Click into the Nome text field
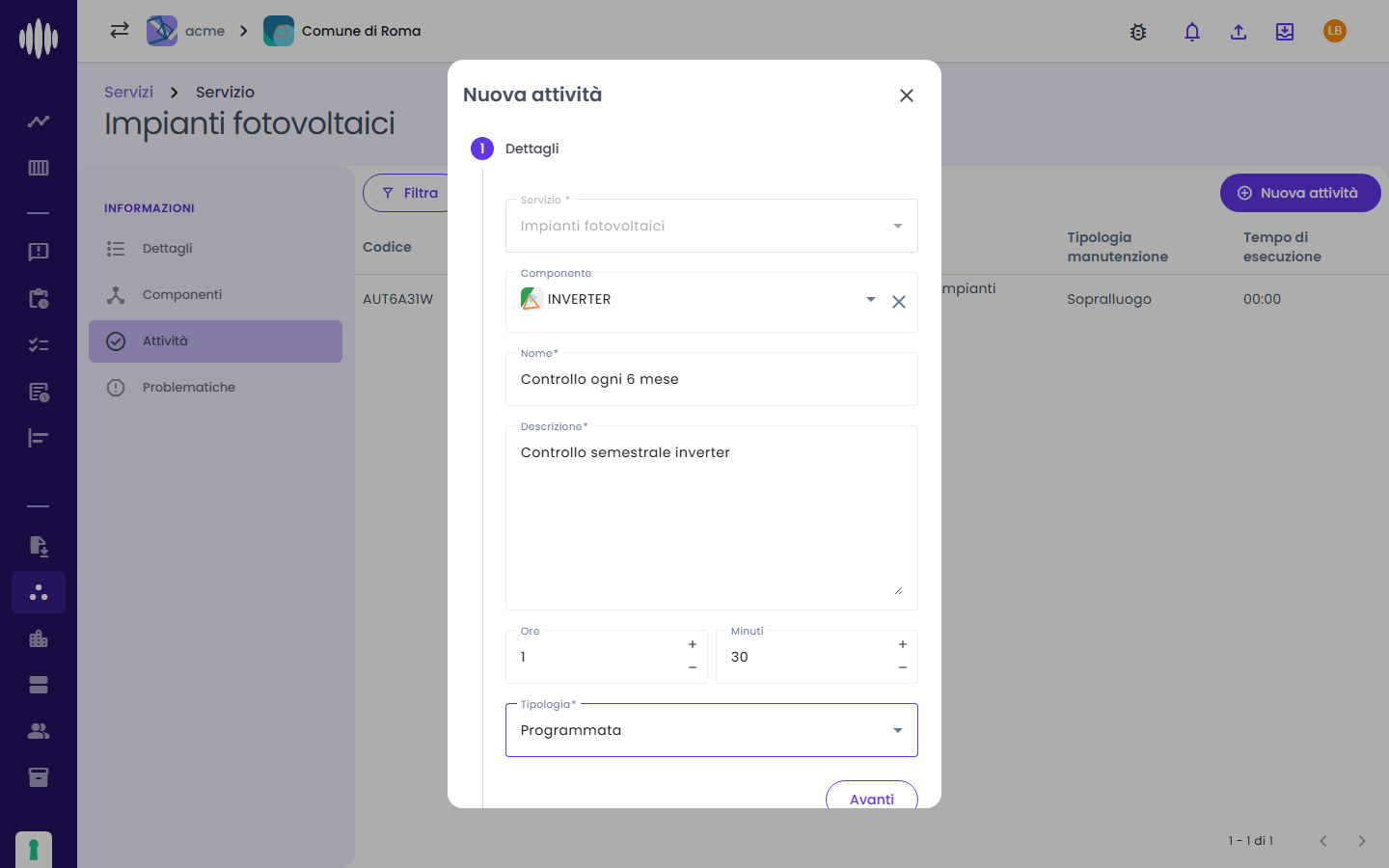Viewport: 1389px width, 868px height. 712,379
